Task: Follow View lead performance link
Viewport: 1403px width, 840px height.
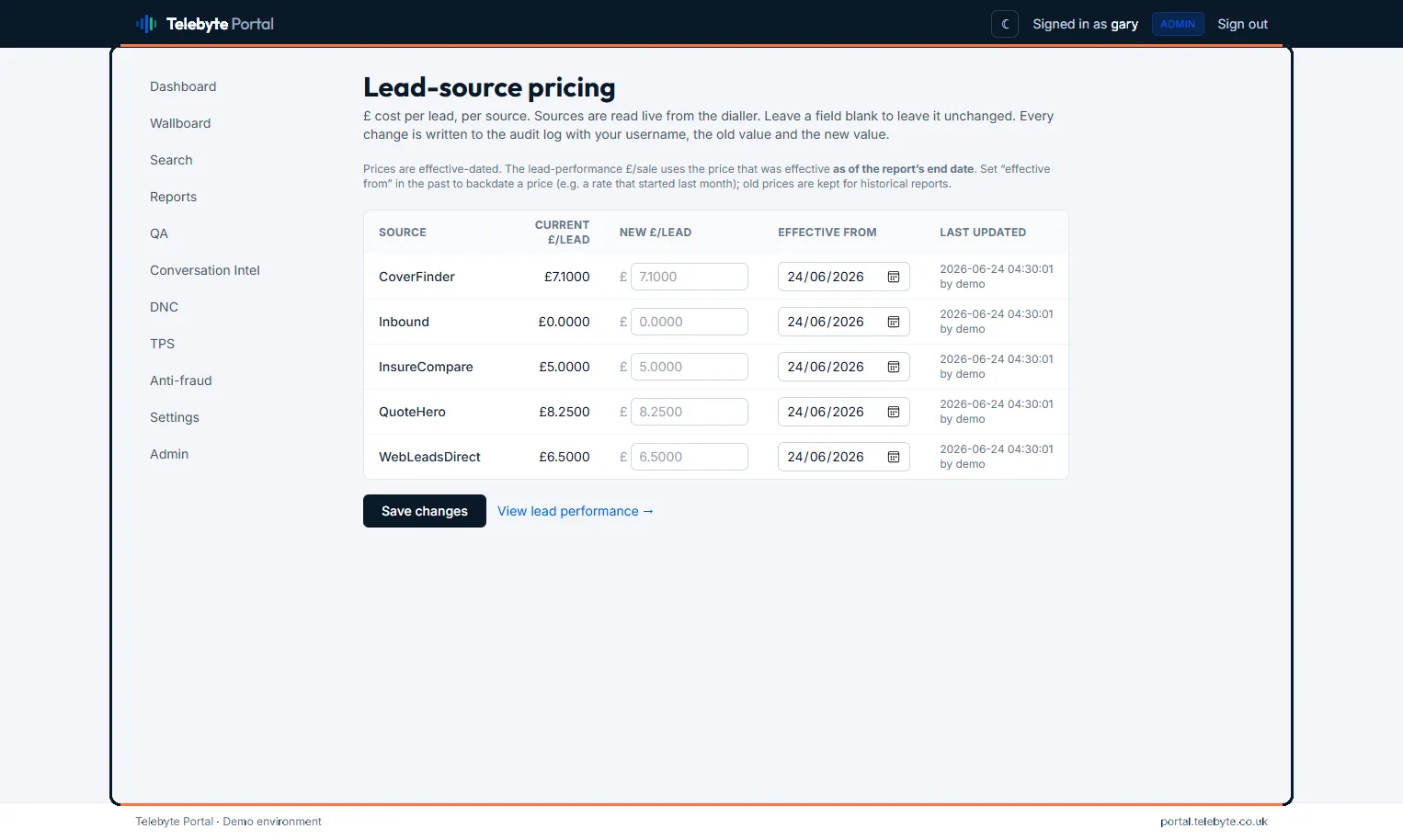Action: pos(576,511)
